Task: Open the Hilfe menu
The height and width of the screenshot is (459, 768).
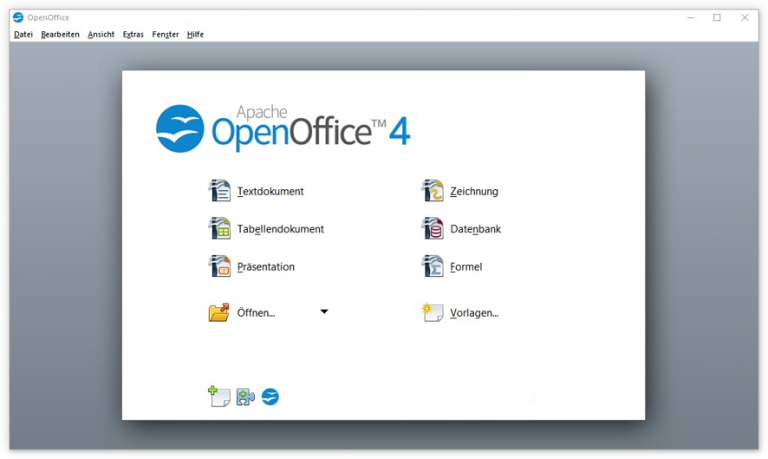Action: [x=195, y=34]
